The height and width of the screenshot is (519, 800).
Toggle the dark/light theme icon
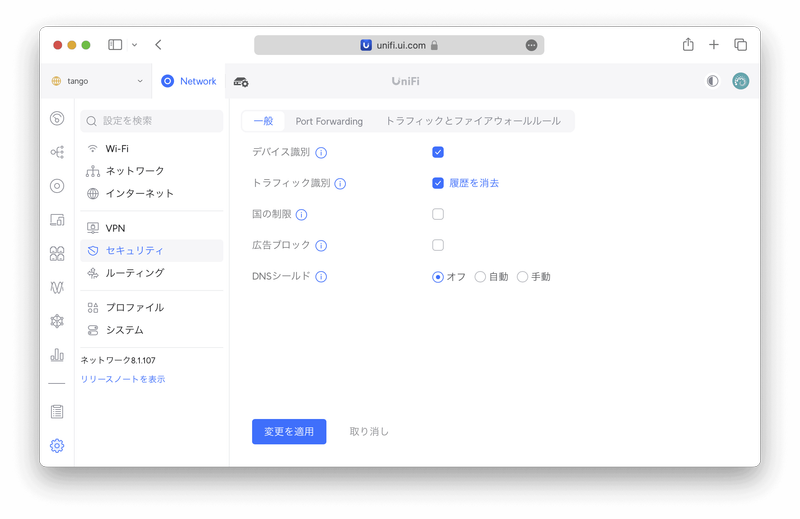(x=712, y=81)
